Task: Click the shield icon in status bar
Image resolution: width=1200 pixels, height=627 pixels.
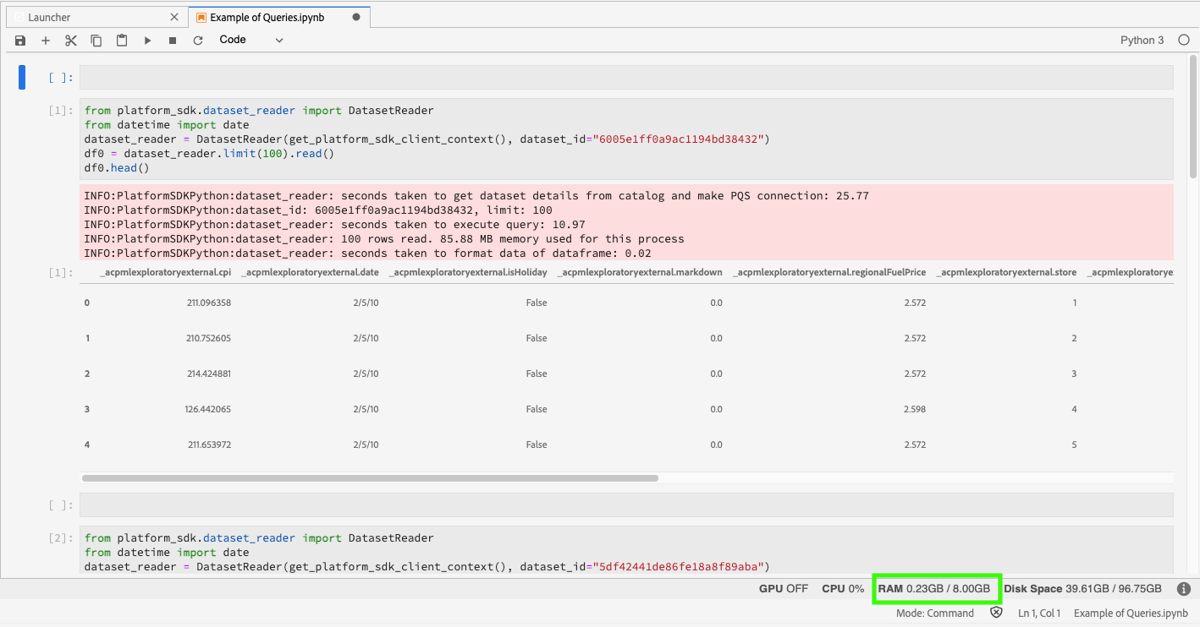Action: click(996, 613)
